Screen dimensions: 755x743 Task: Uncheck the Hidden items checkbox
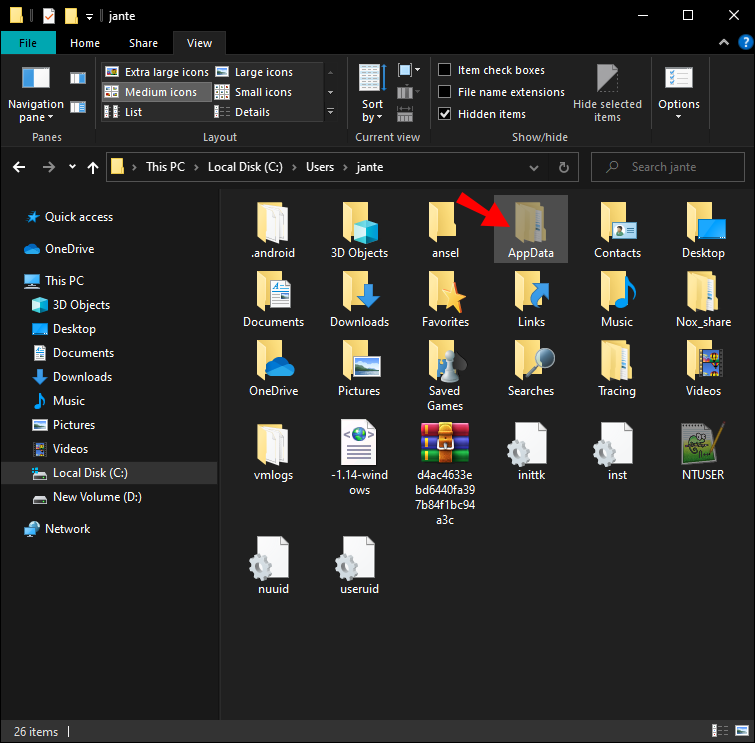[x=445, y=114]
